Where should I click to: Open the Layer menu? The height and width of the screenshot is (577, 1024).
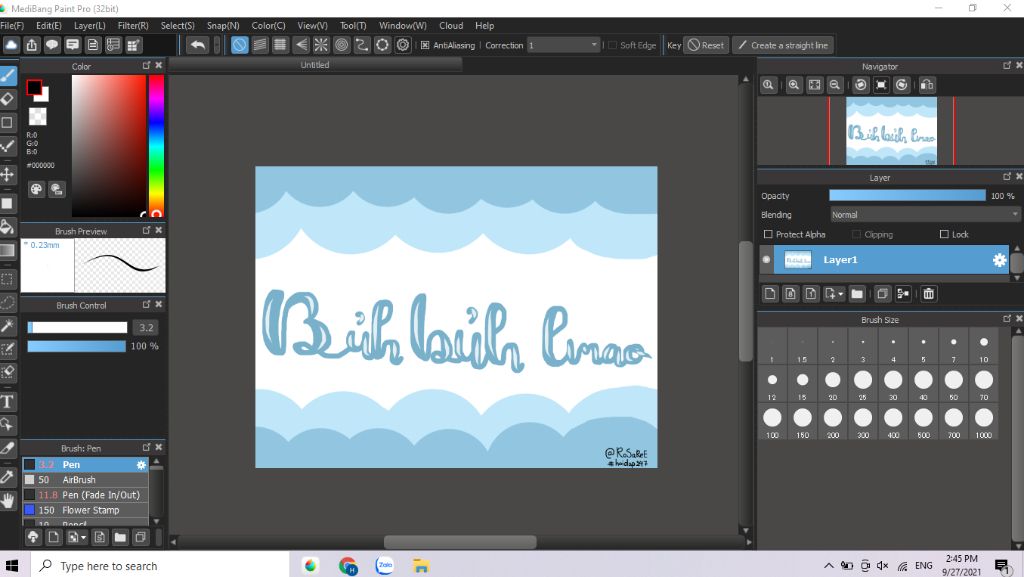tap(89, 25)
